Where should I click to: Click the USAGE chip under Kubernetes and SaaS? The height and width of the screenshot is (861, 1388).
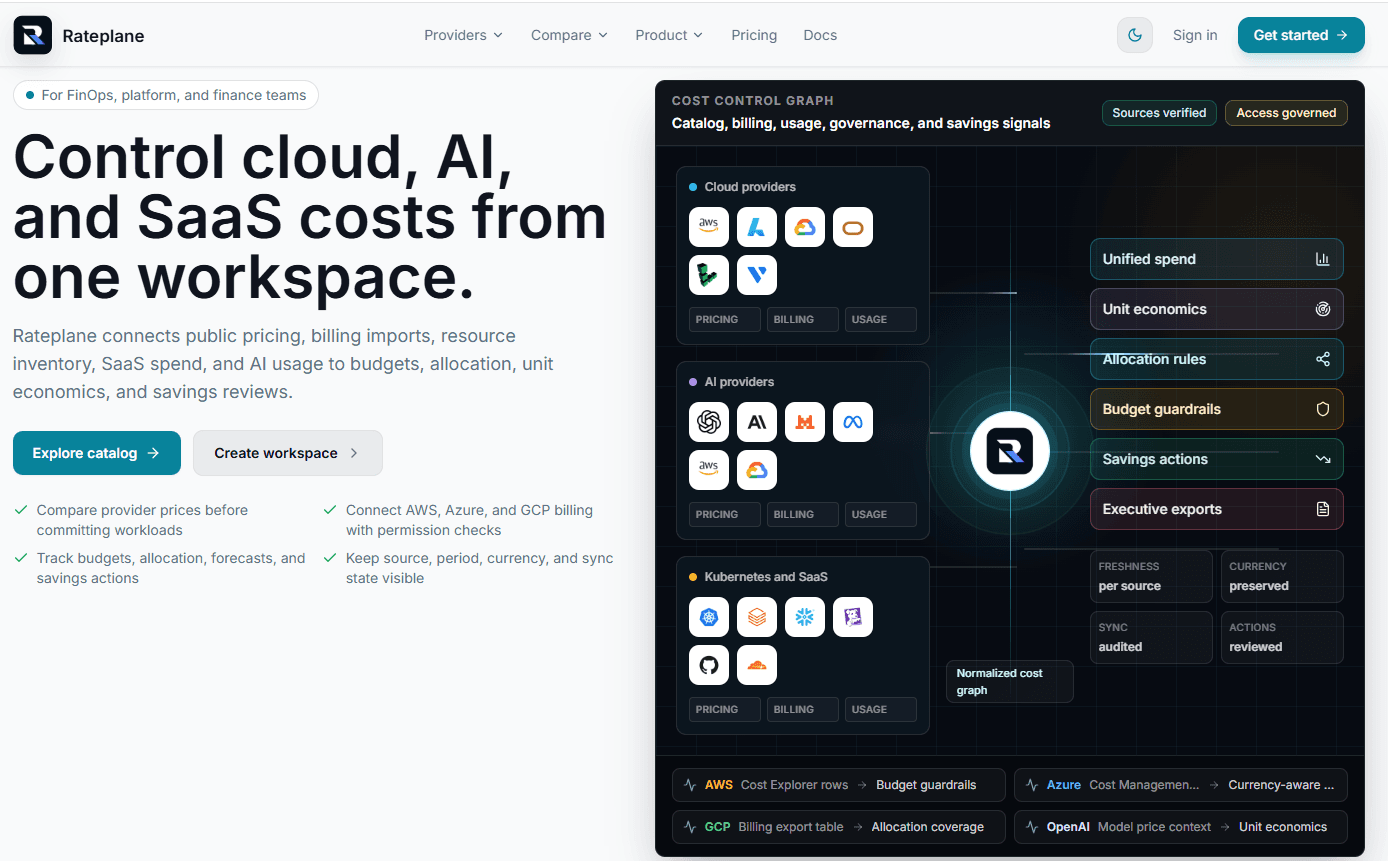tap(881, 709)
